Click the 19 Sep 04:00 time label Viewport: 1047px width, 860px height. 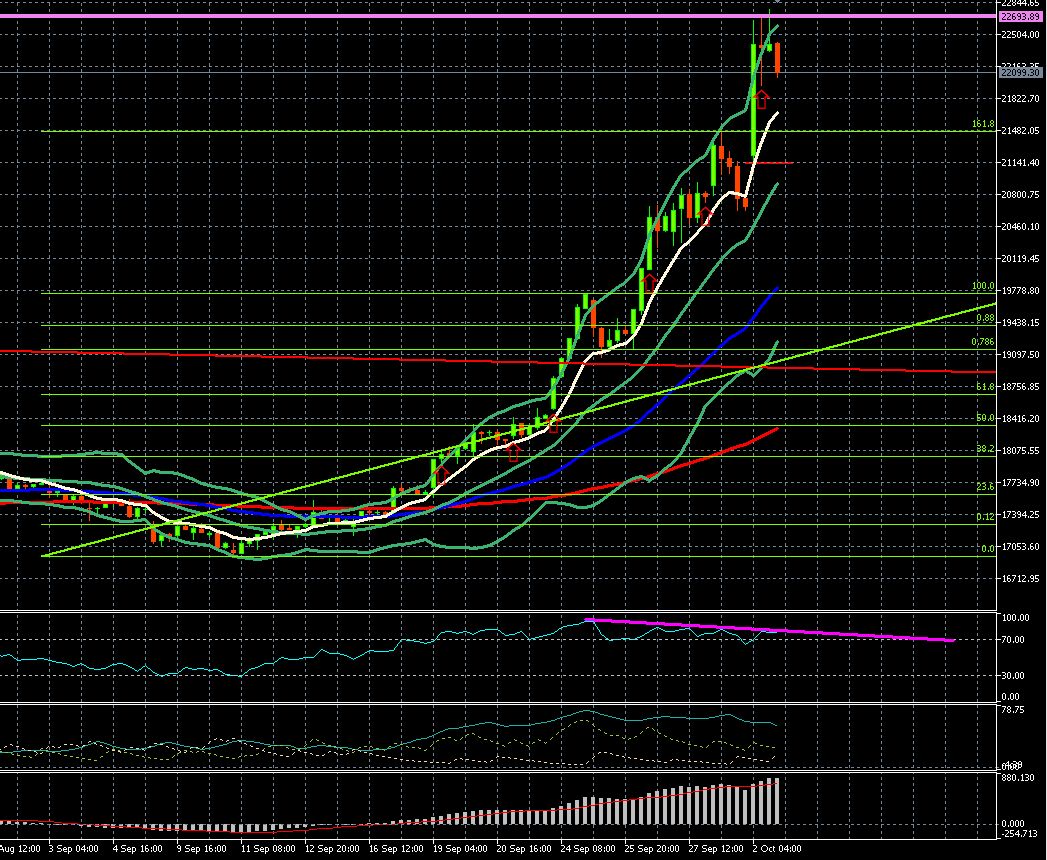click(459, 849)
